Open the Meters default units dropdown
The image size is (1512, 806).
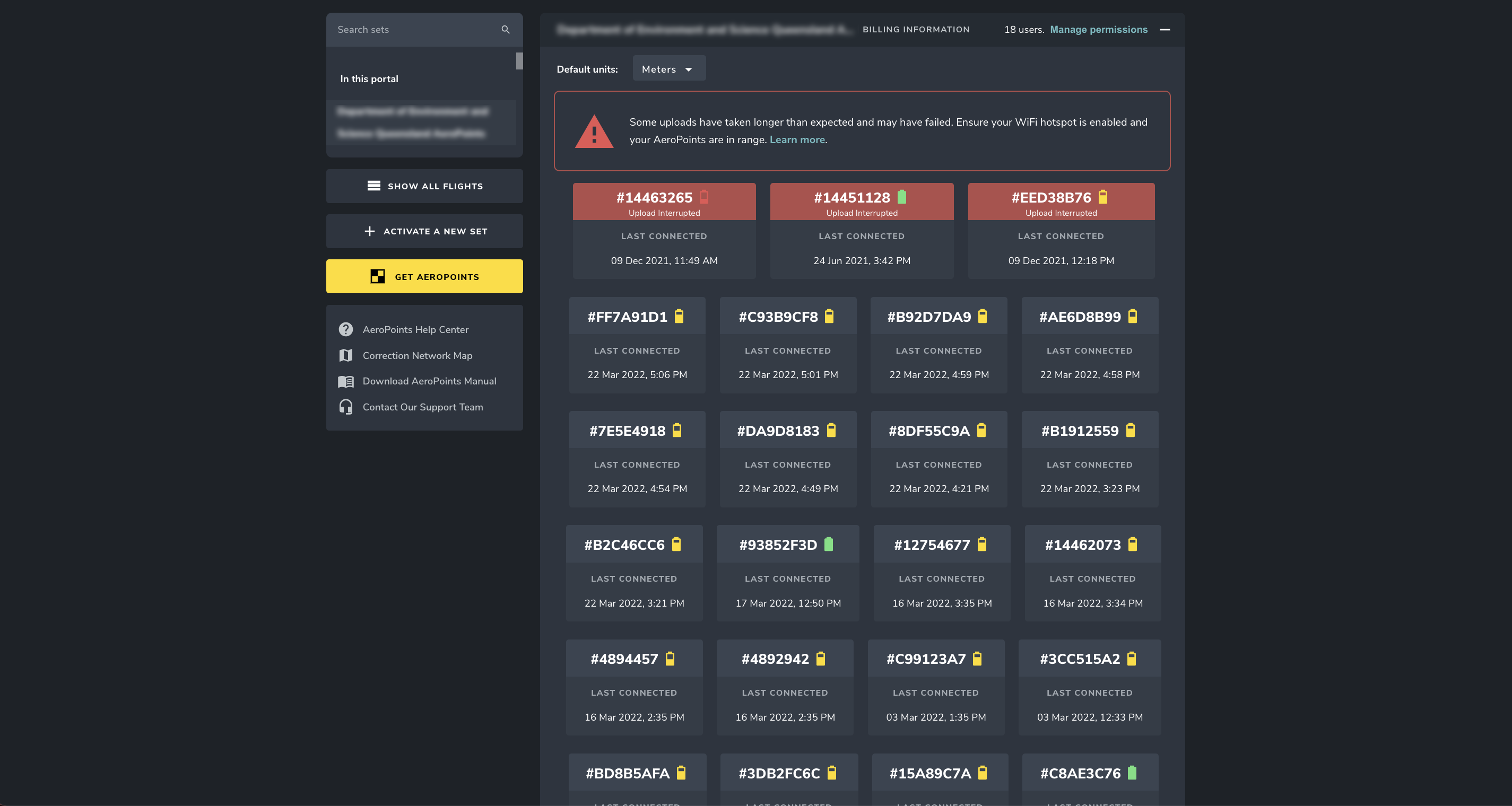[669, 68]
